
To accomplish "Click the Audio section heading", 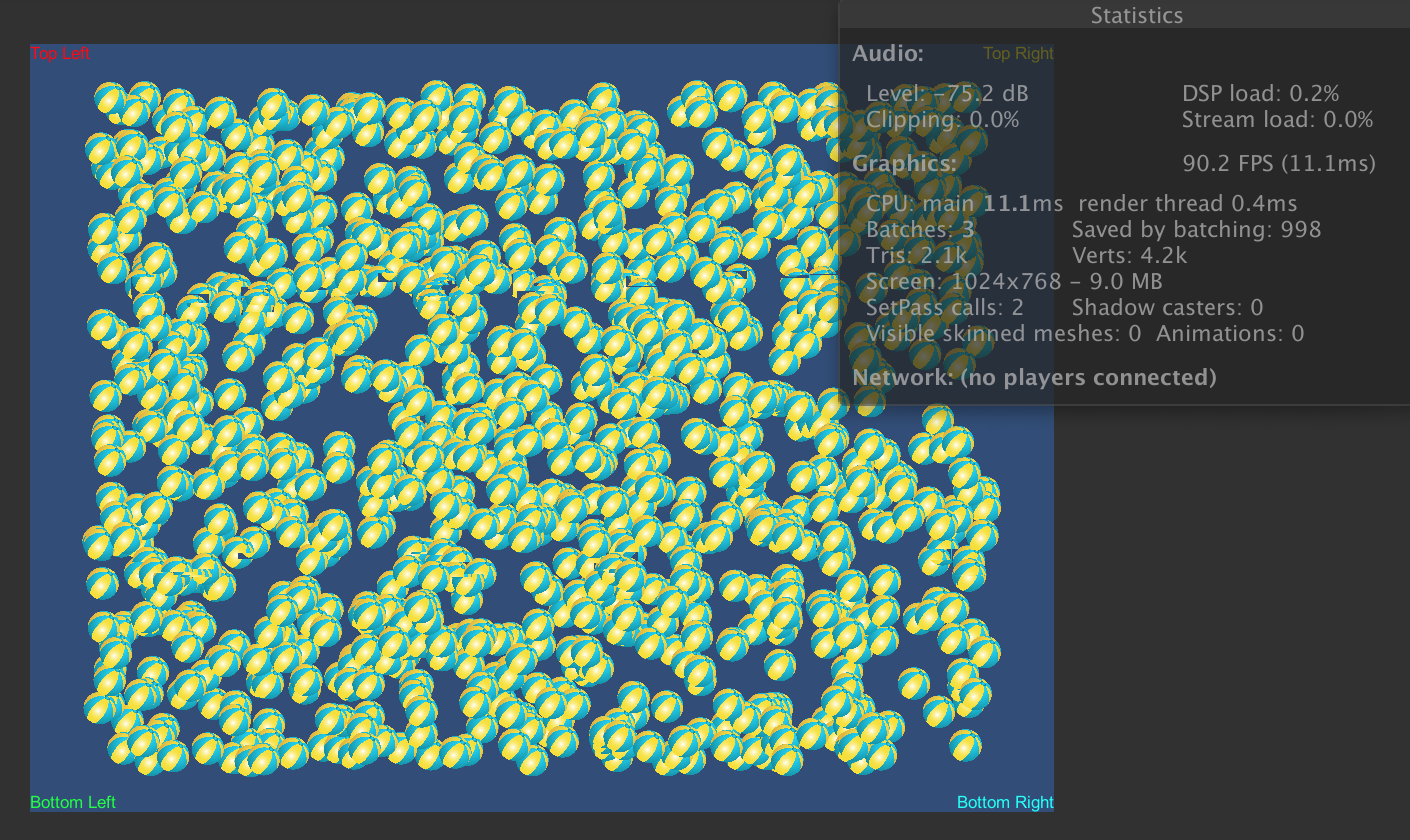I will 888,54.
